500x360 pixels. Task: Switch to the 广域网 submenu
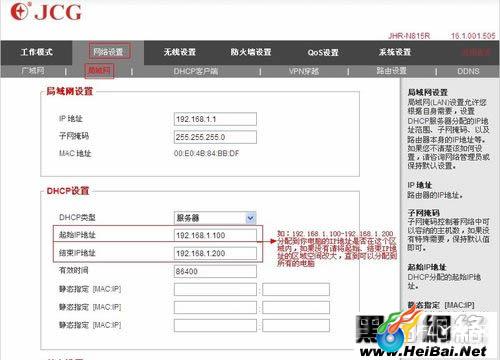[33, 71]
